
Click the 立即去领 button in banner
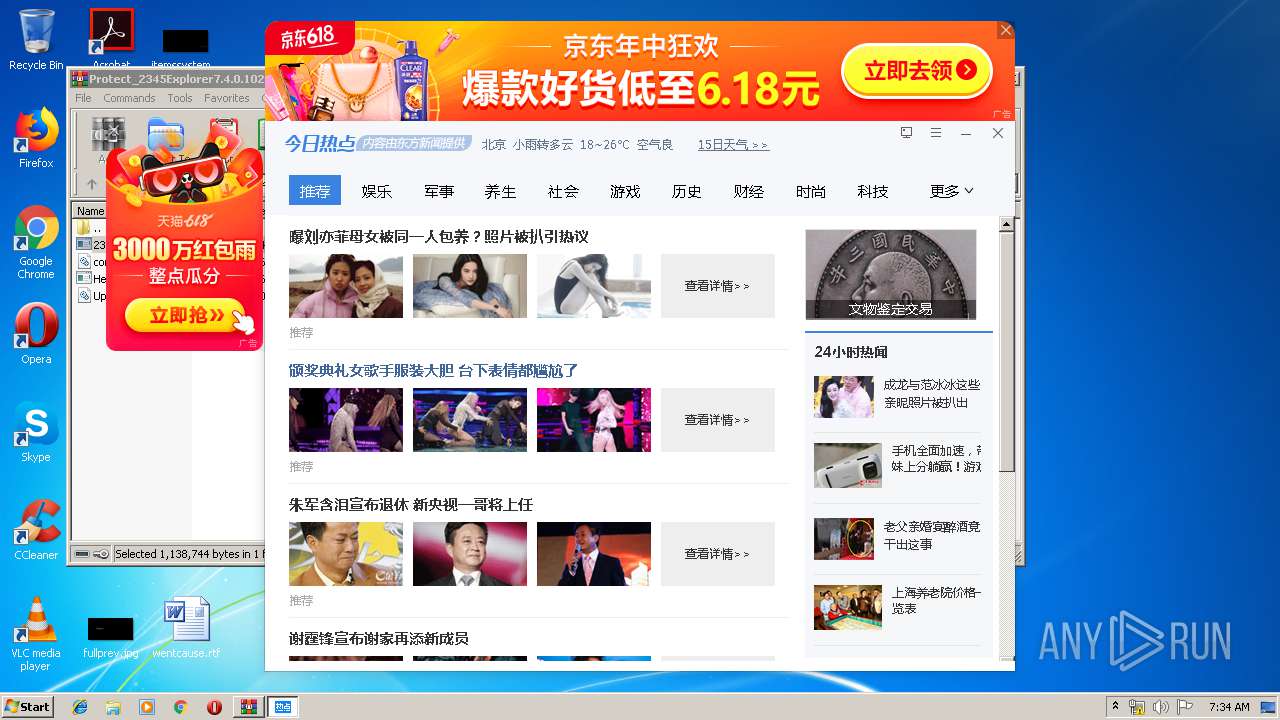pos(917,70)
